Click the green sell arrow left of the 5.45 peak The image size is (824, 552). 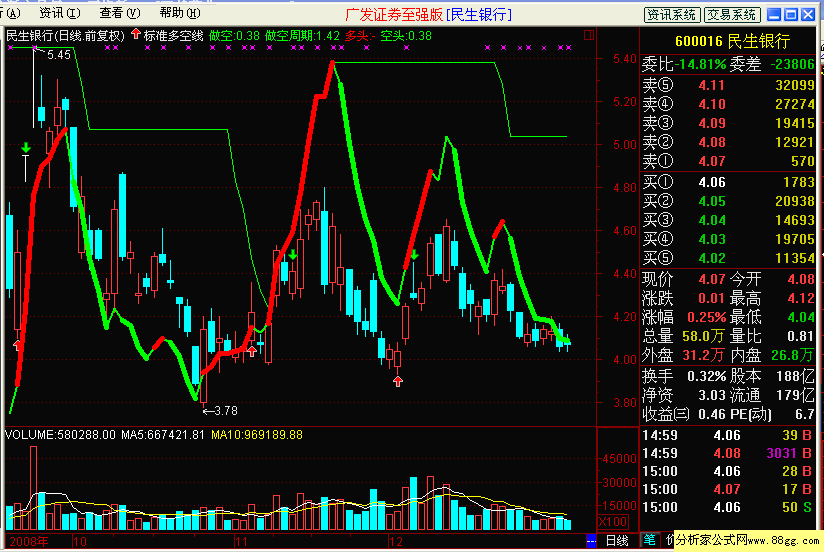26,148
